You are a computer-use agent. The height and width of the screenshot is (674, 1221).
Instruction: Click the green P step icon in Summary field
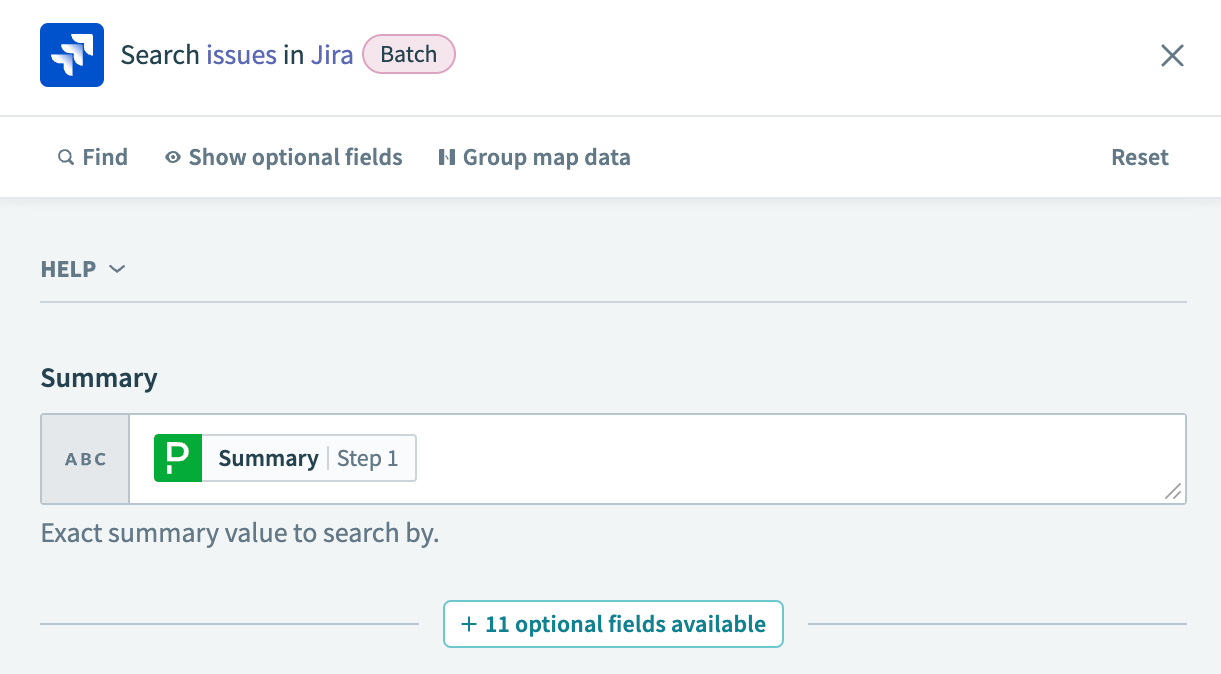177,458
